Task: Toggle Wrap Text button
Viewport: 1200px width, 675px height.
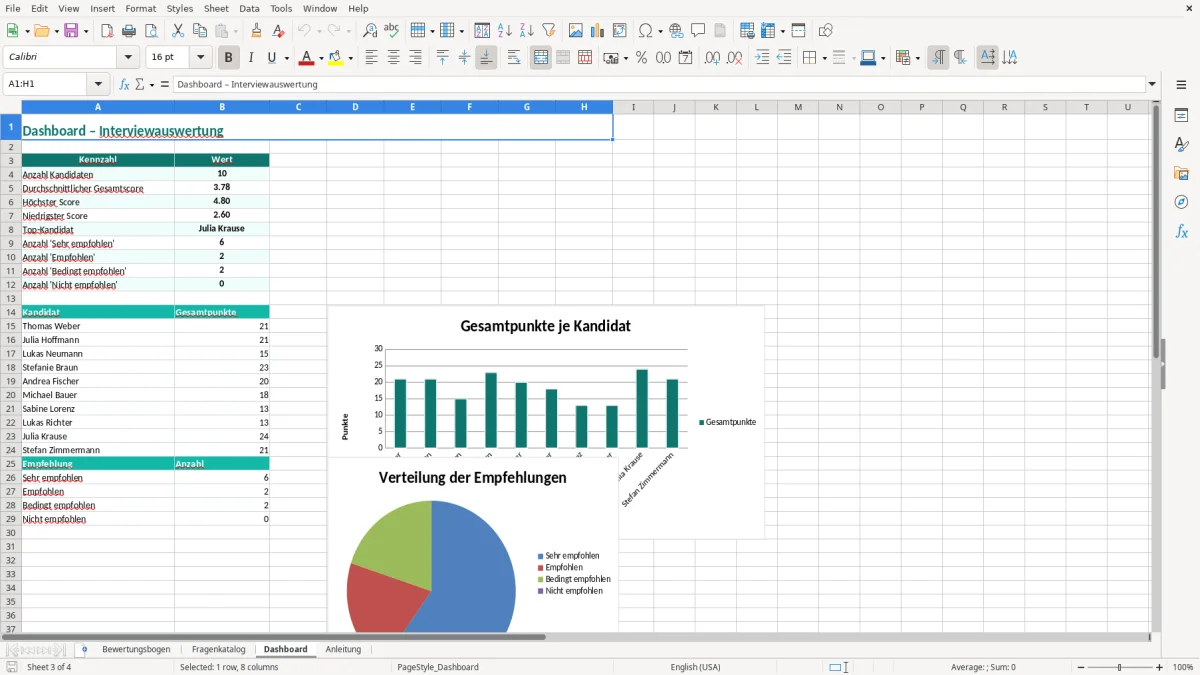Action: point(514,58)
